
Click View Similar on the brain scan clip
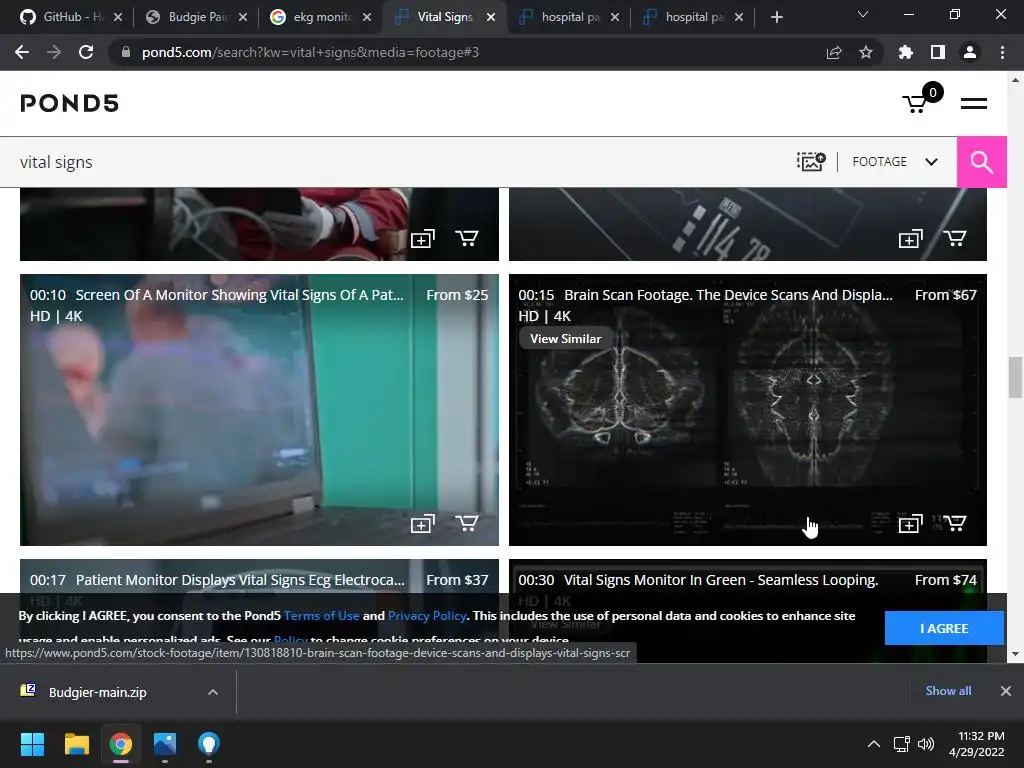tap(566, 339)
